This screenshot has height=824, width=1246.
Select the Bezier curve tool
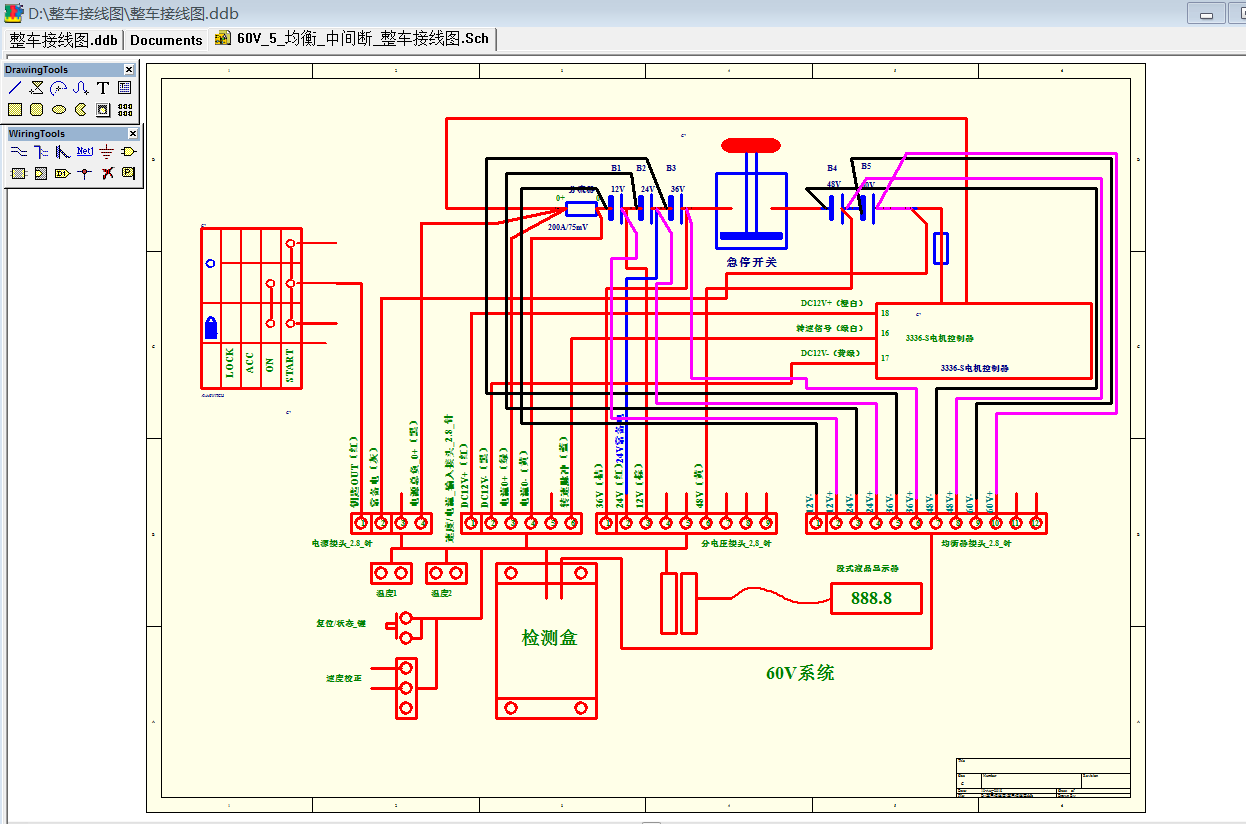81,88
